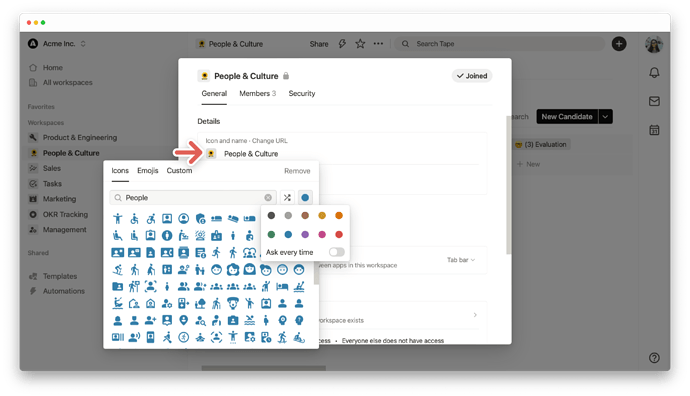
Task: Open the user profile avatar
Action: coord(654,44)
